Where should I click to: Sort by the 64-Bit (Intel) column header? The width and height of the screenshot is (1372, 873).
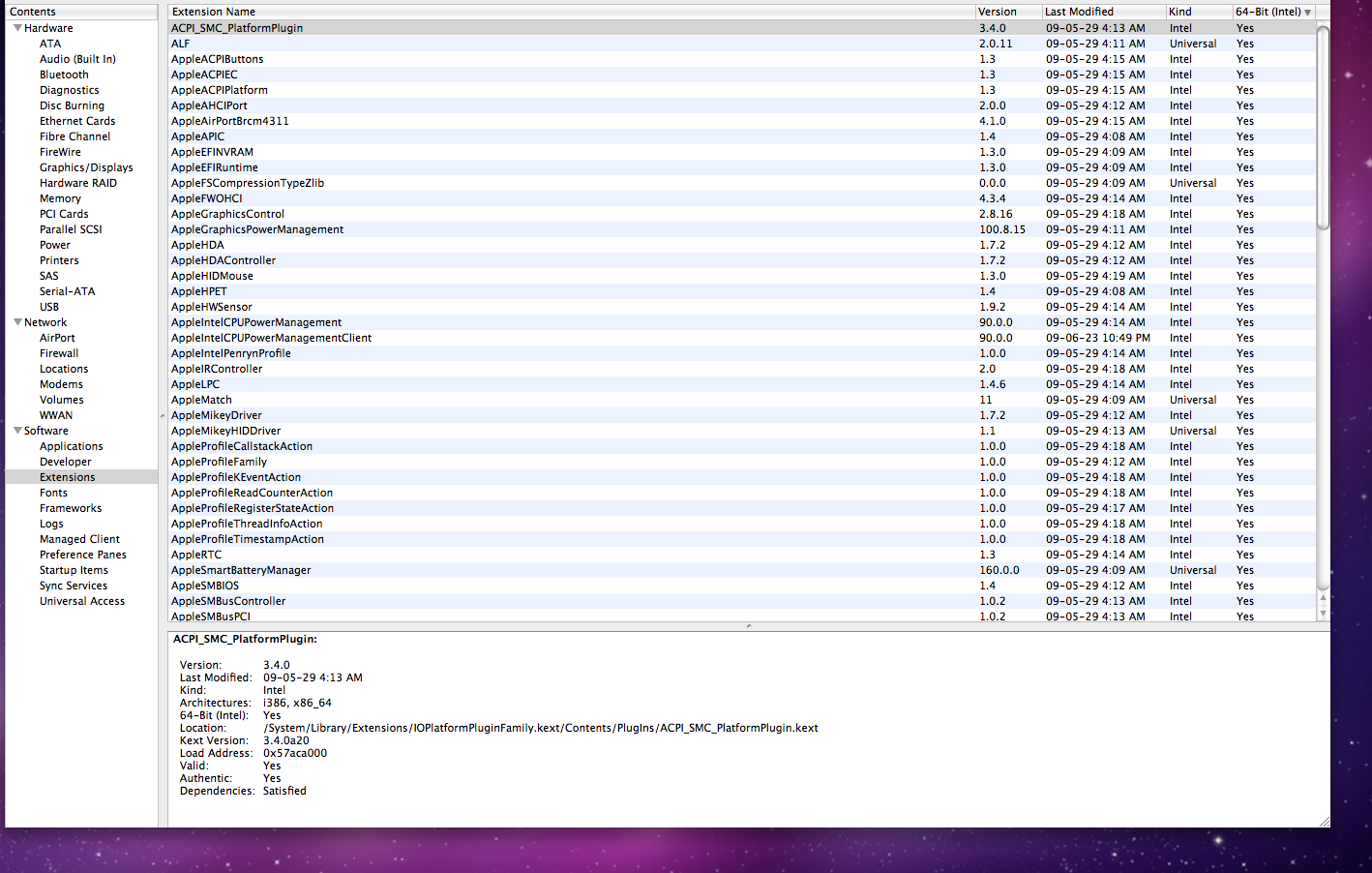click(1273, 12)
